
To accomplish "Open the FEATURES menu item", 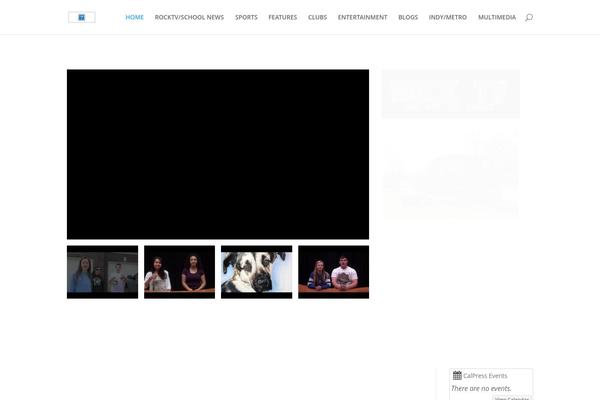I will coord(282,17).
